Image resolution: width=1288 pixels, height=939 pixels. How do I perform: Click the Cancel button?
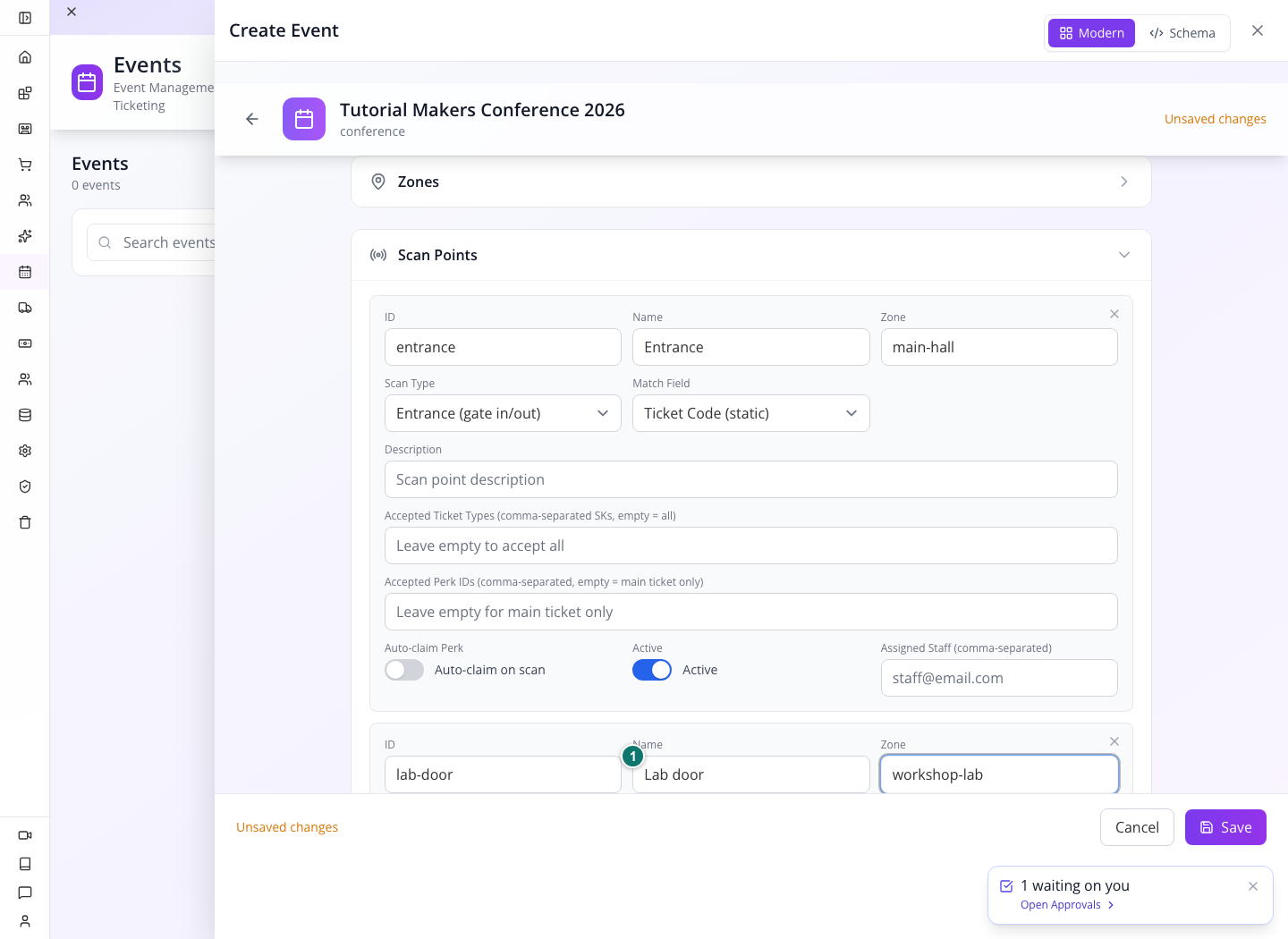[1137, 827]
